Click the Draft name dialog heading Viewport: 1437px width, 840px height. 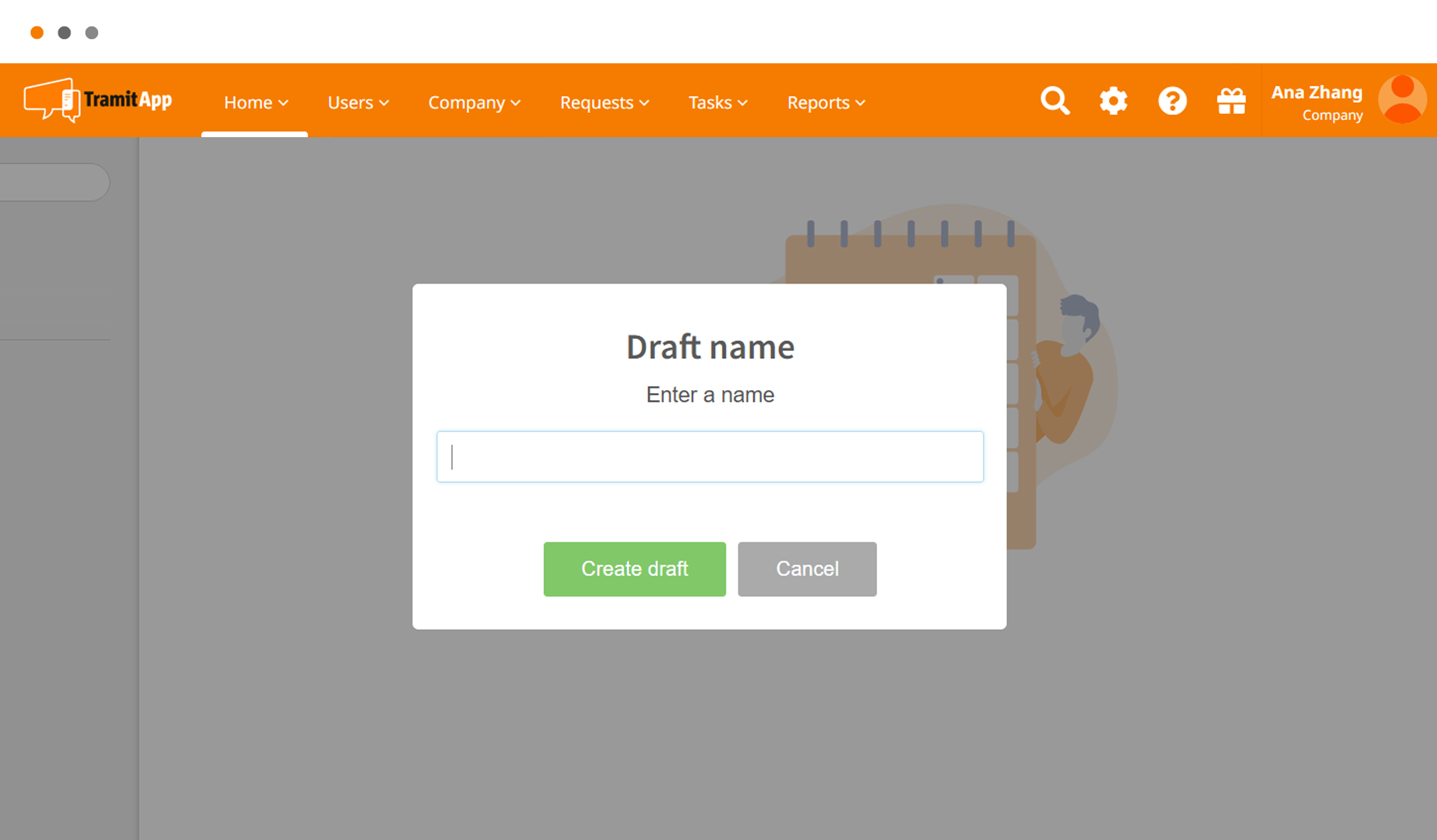click(710, 347)
